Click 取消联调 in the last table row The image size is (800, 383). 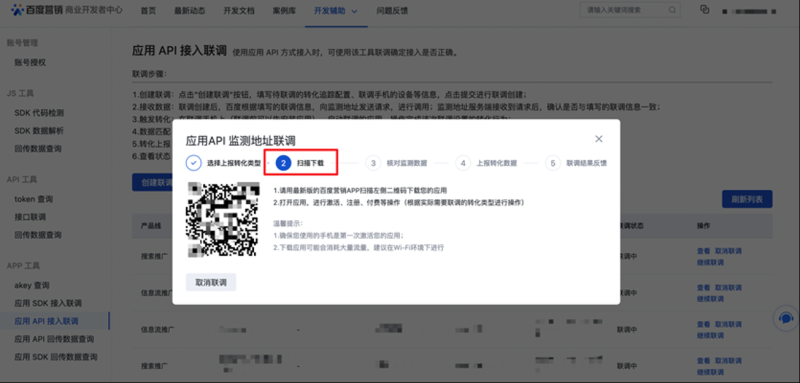click(x=728, y=361)
